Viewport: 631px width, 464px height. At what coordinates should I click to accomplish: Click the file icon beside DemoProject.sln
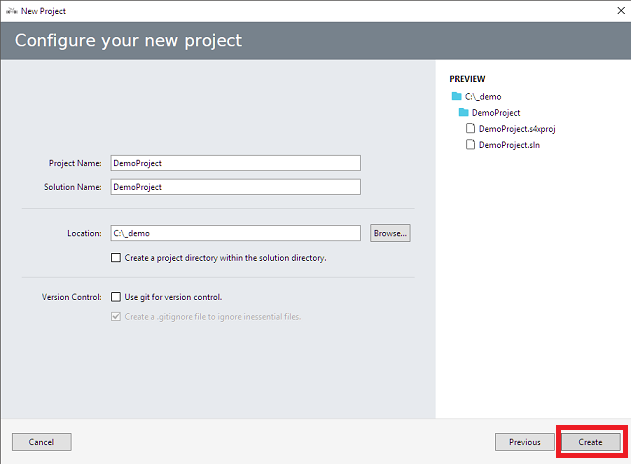pyautogui.click(x=471, y=145)
